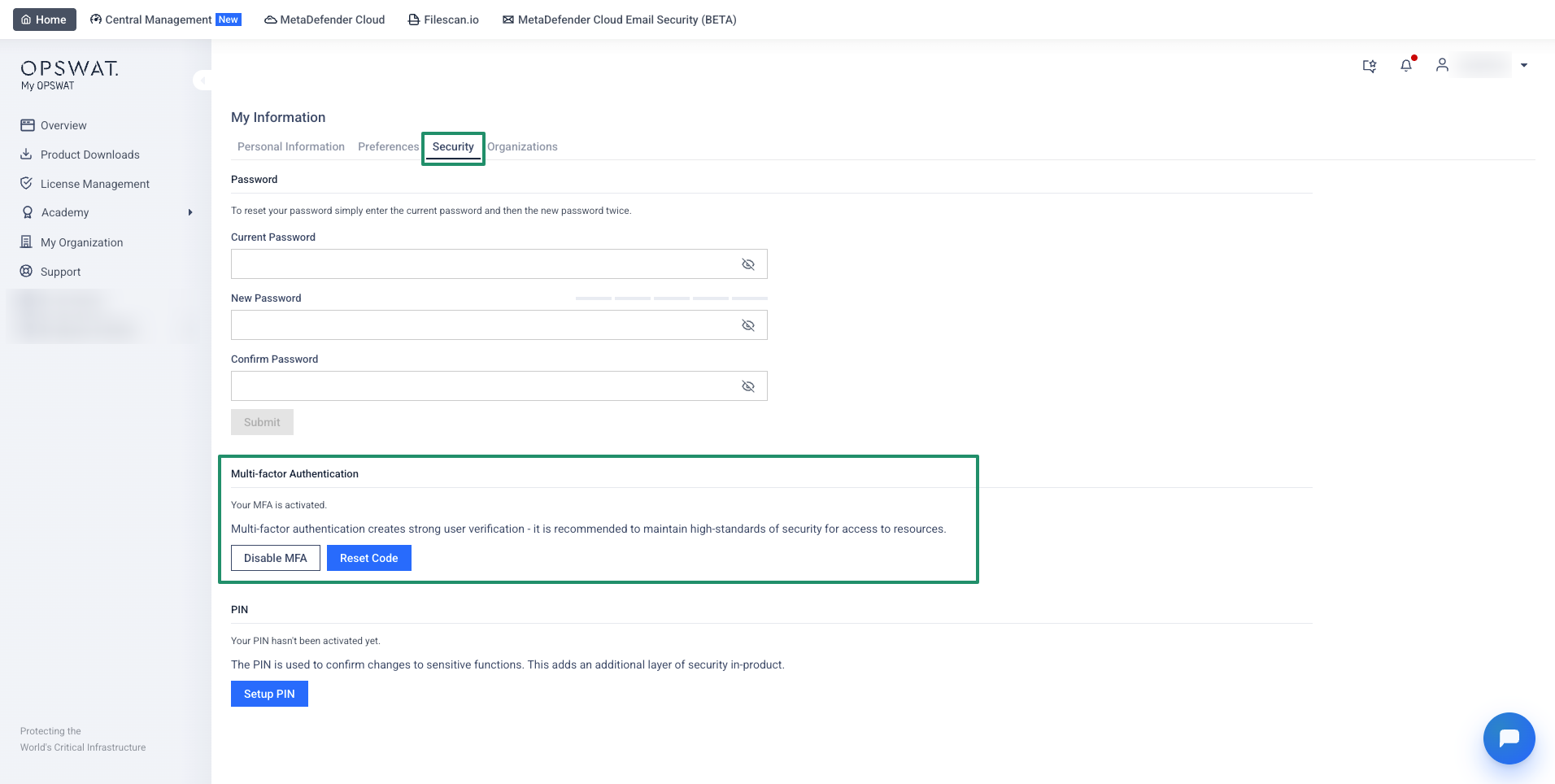The height and width of the screenshot is (784, 1555).
Task: Switch to the Organizations tab
Action: (522, 146)
